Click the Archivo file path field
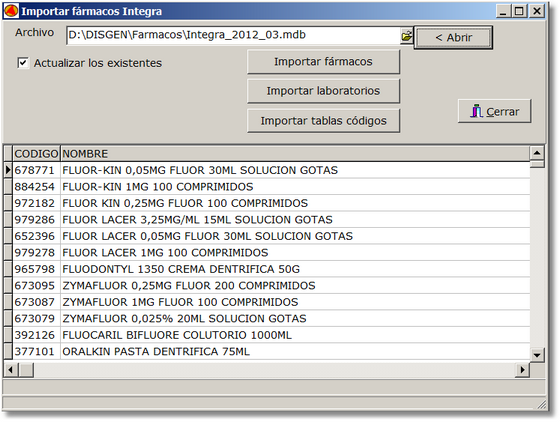The image size is (560, 422). pyautogui.click(x=234, y=35)
